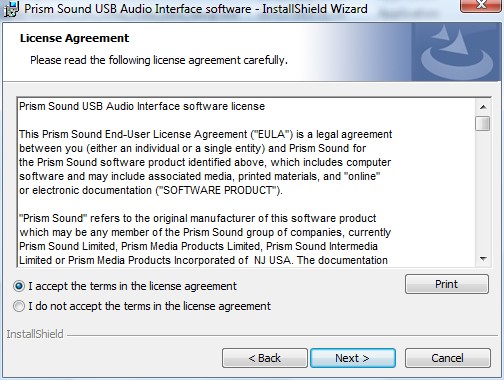
Task: Go to the previous step with Back
Action: (x=265, y=358)
